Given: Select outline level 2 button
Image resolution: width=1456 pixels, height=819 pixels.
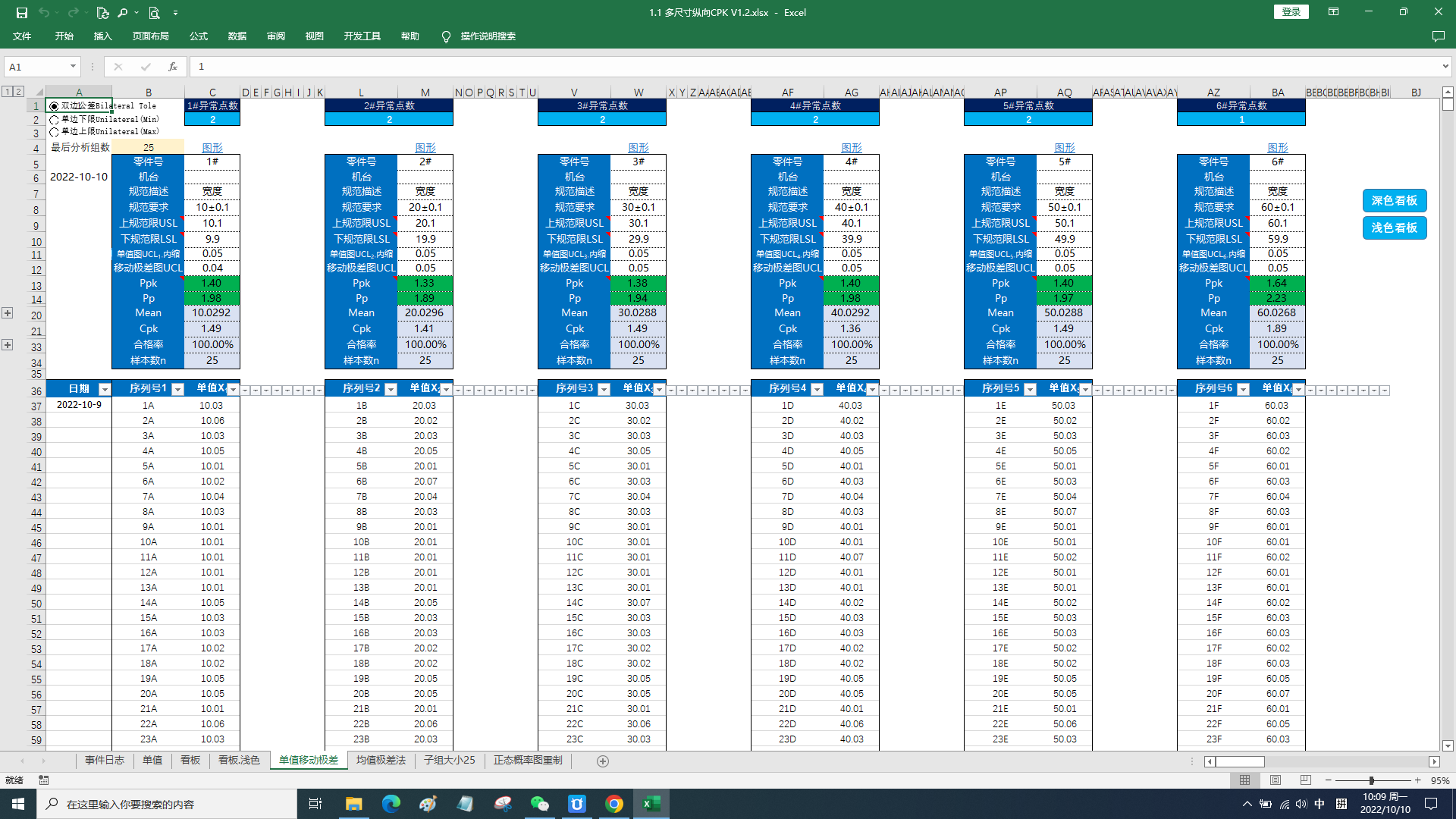Looking at the screenshot, I should [x=19, y=92].
